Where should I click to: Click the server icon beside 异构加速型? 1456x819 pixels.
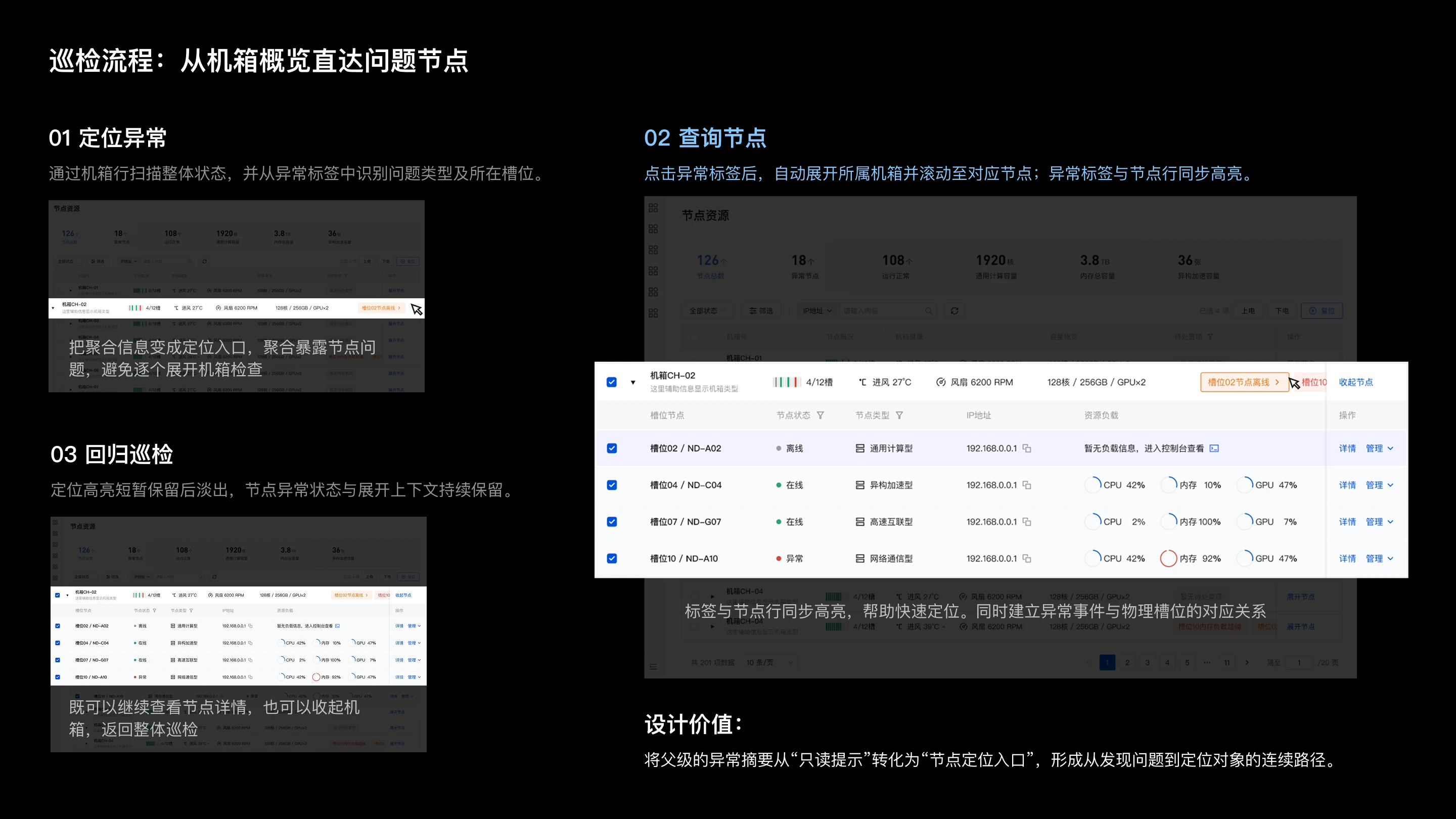coord(859,485)
